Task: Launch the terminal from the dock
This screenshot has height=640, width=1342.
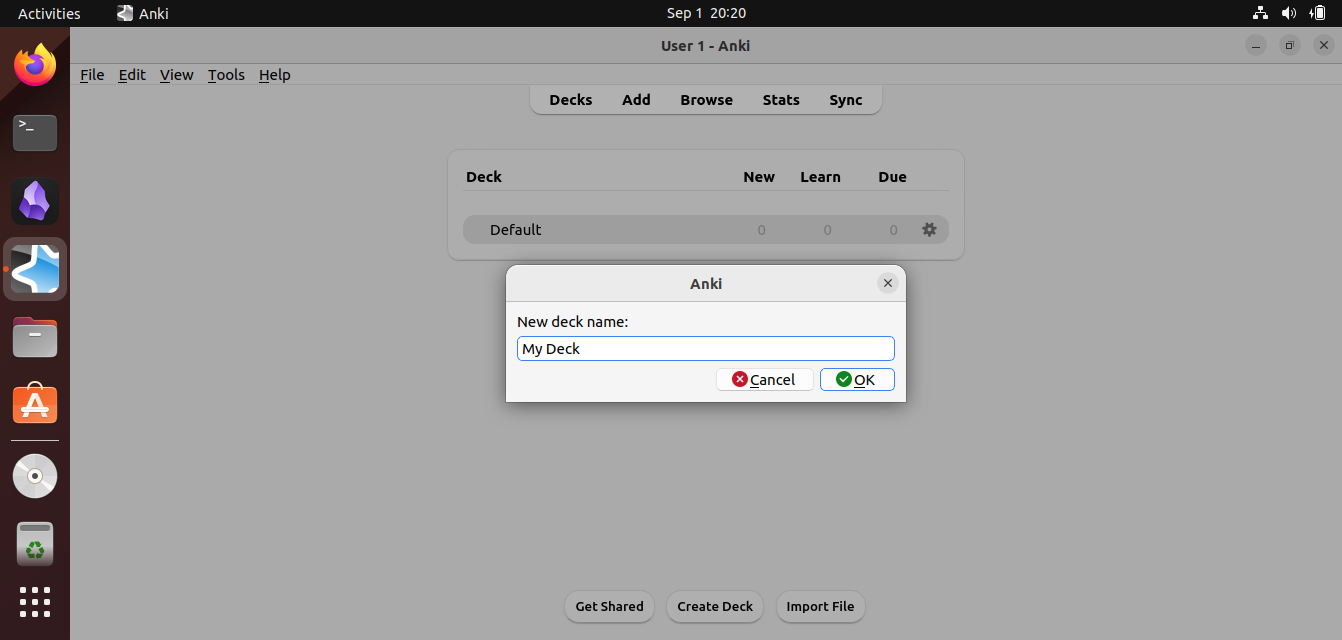Action: tap(34, 133)
